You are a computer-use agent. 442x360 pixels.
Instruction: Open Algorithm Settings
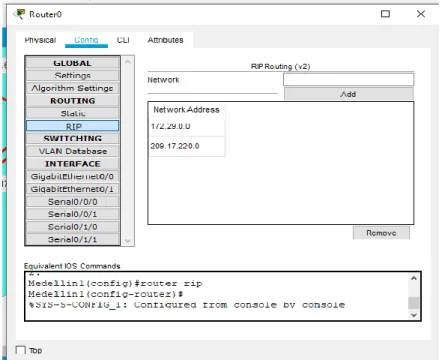73,88
